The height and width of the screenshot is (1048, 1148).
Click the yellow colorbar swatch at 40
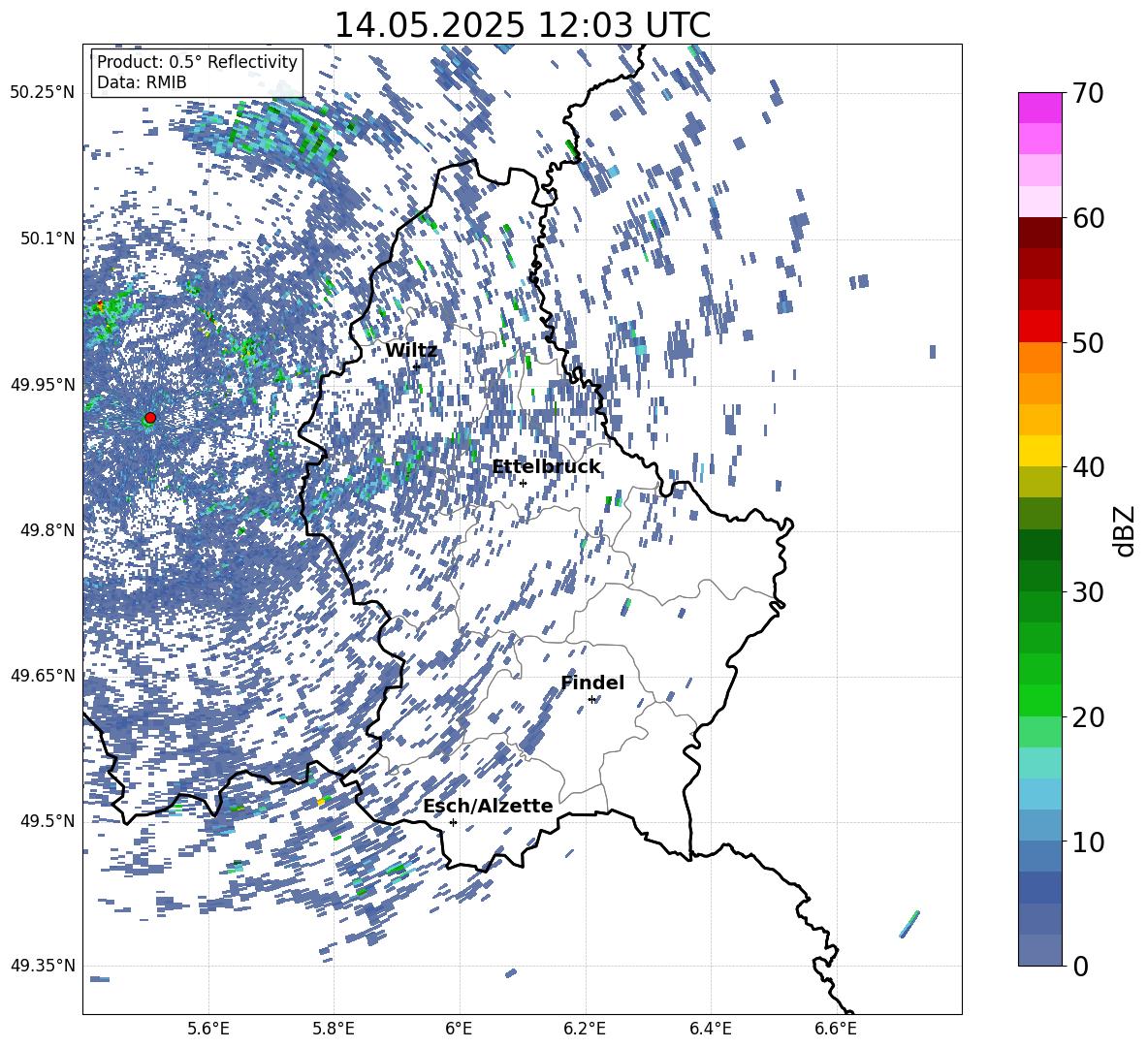click(x=1039, y=451)
